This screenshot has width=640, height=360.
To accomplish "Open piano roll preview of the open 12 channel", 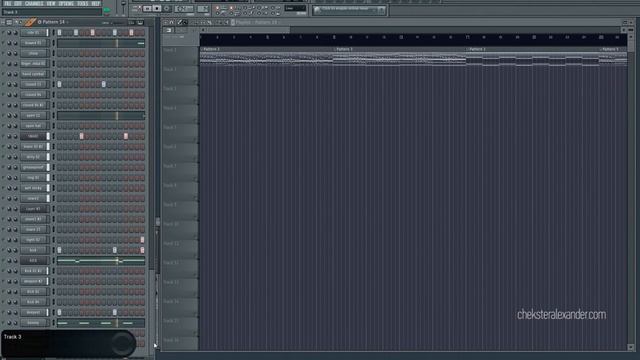I will 101,116.
